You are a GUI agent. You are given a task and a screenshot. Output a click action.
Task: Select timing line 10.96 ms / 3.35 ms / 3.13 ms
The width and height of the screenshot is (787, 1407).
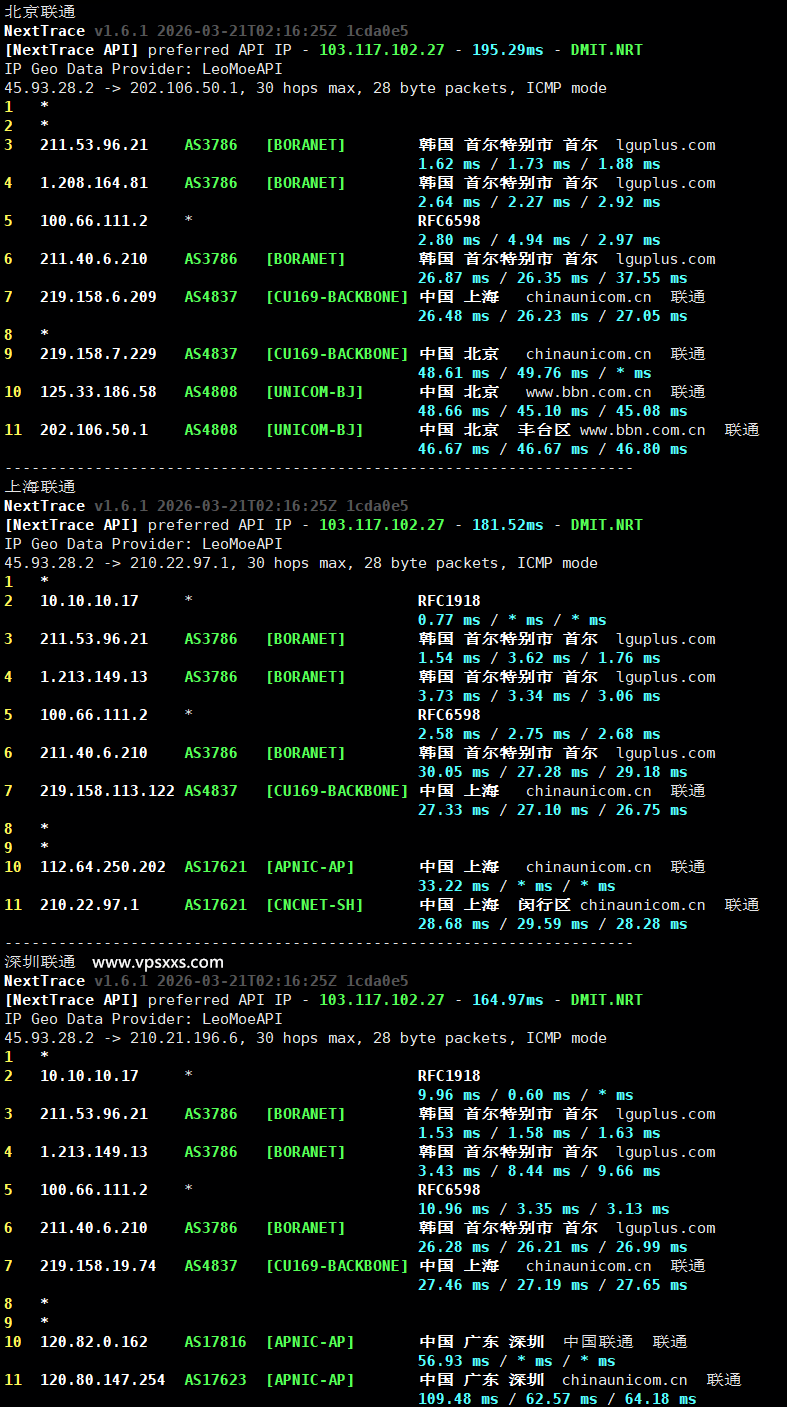point(544,1209)
